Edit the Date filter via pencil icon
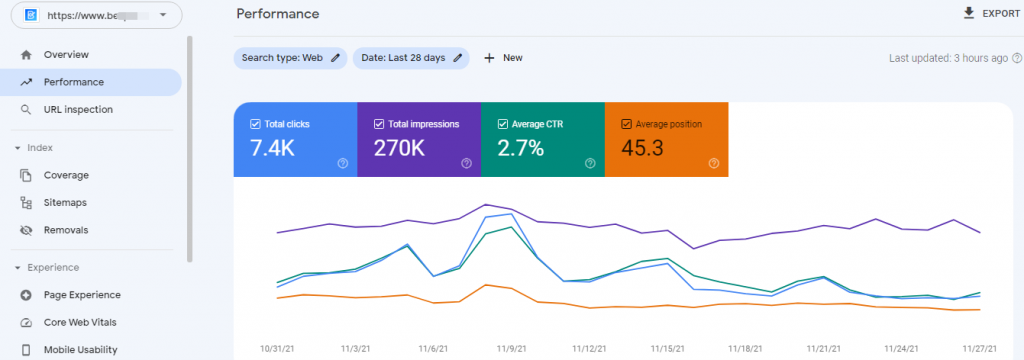This screenshot has width=1024, height=360. click(458, 57)
